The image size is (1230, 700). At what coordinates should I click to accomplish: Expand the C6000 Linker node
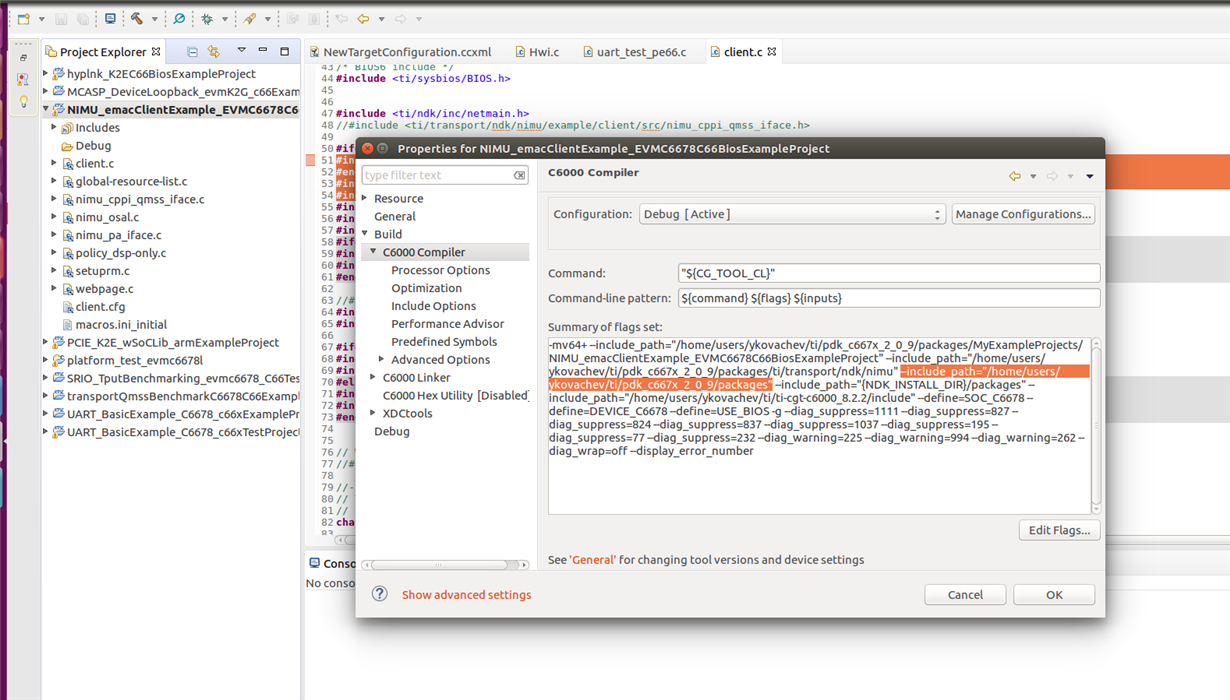click(x=374, y=377)
